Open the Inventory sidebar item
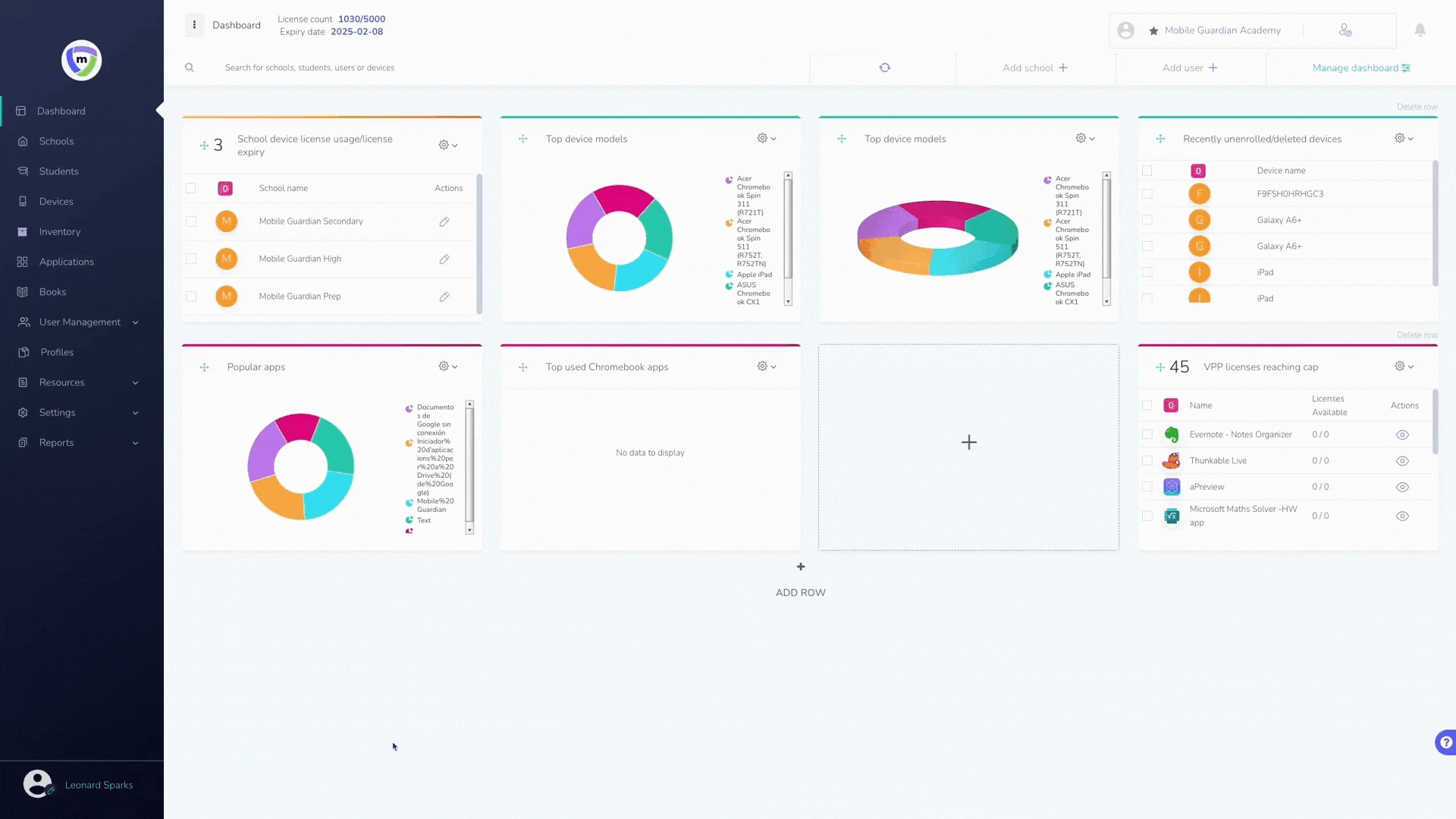1456x819 pixels. (59, 232)
